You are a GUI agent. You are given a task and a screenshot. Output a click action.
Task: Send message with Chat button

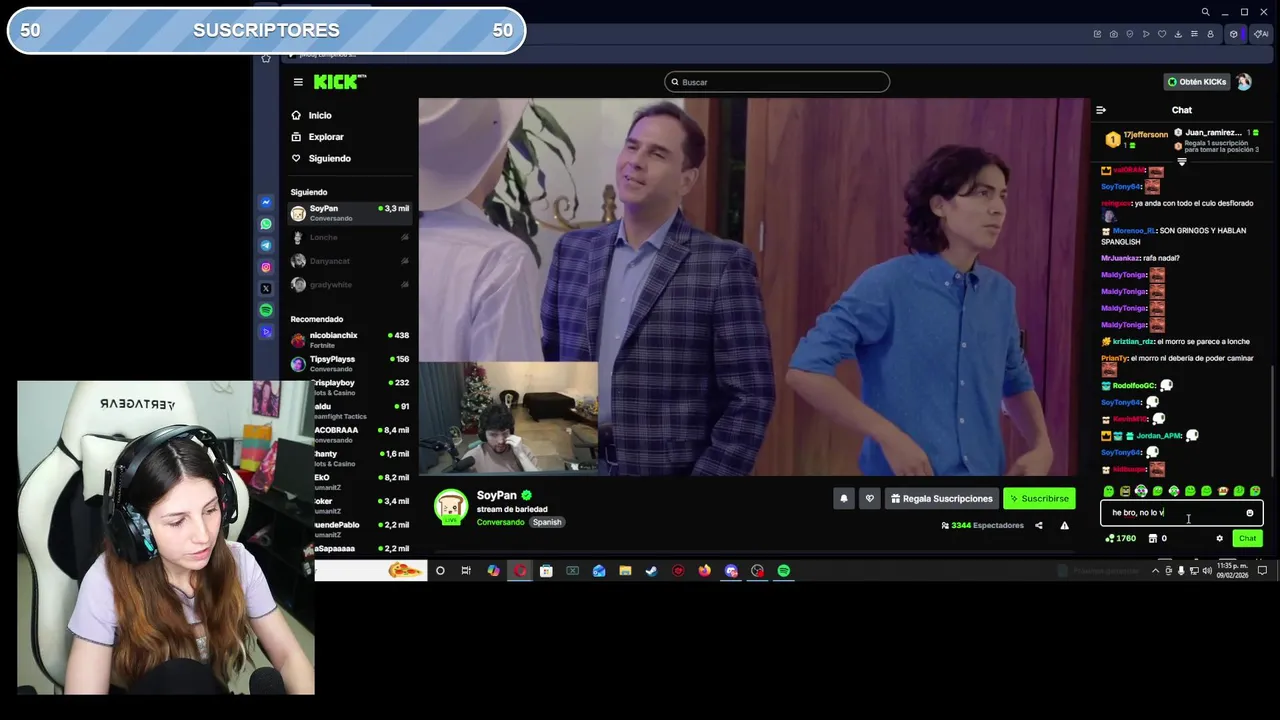click(1247, 538)
